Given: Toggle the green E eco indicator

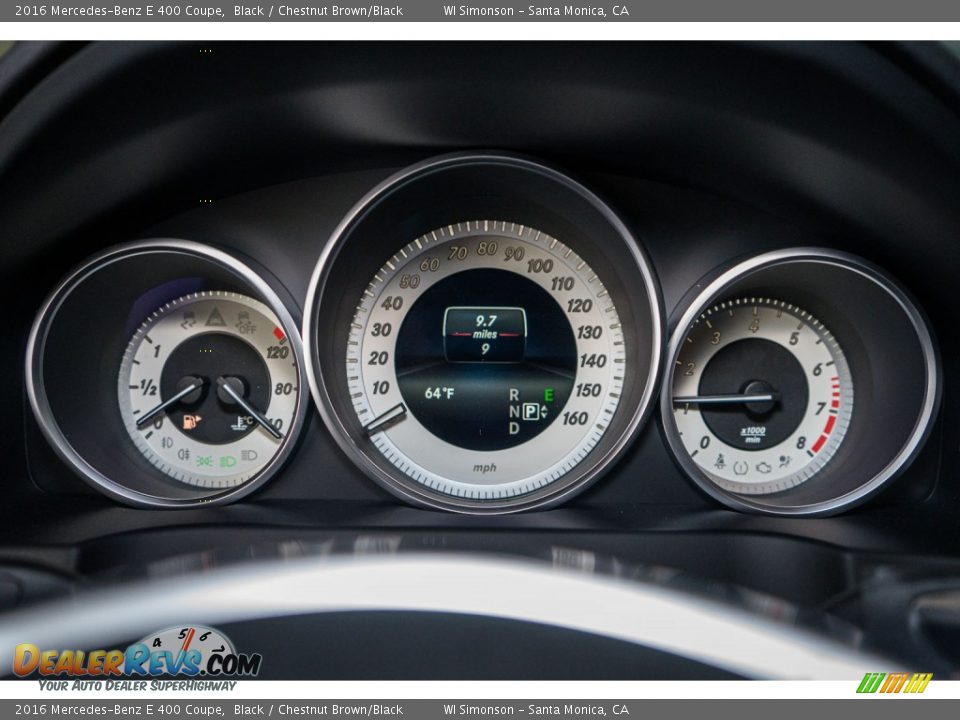Looking at the screenshot, I should point(547,394).
